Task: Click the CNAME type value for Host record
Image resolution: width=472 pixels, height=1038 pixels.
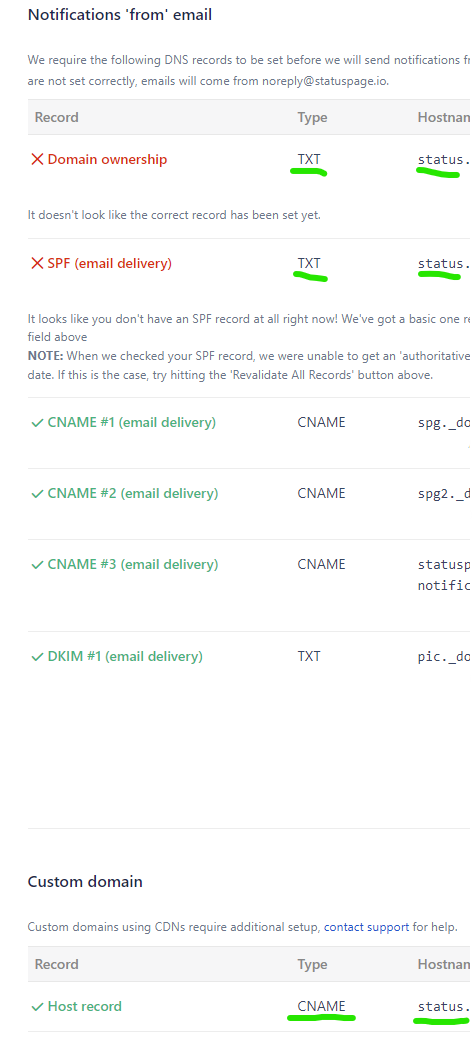Action: point(322,1006)
